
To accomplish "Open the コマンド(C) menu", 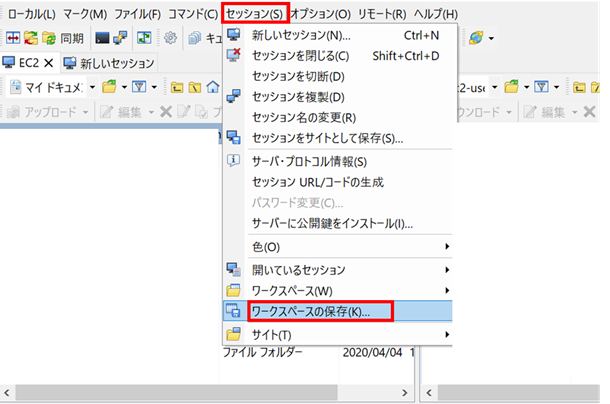I will [193, 14].
